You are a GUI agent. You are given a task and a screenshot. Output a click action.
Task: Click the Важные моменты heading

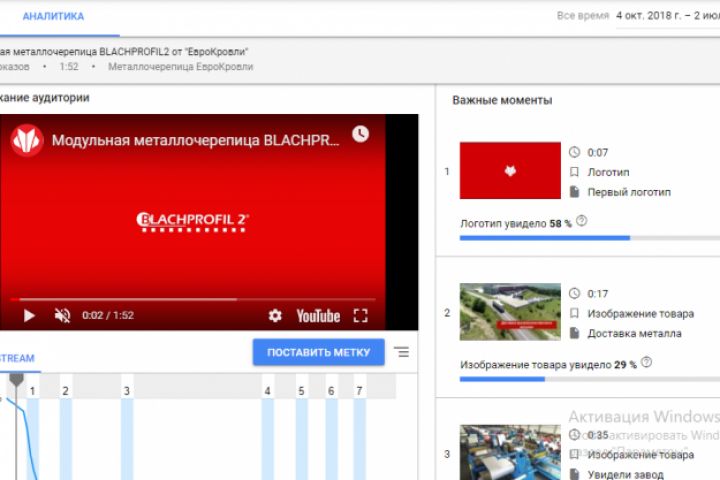tap(502, 100)
